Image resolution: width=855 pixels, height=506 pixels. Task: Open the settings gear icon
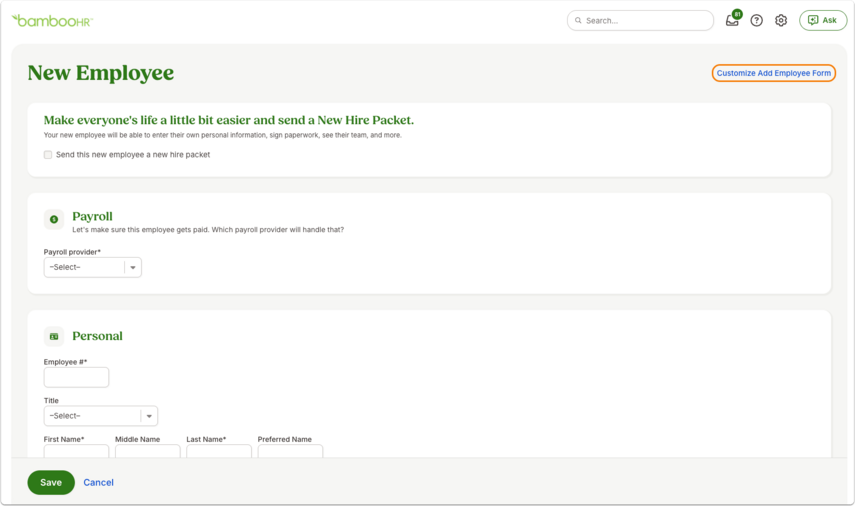pyautogui.click(x=781, y=21)
